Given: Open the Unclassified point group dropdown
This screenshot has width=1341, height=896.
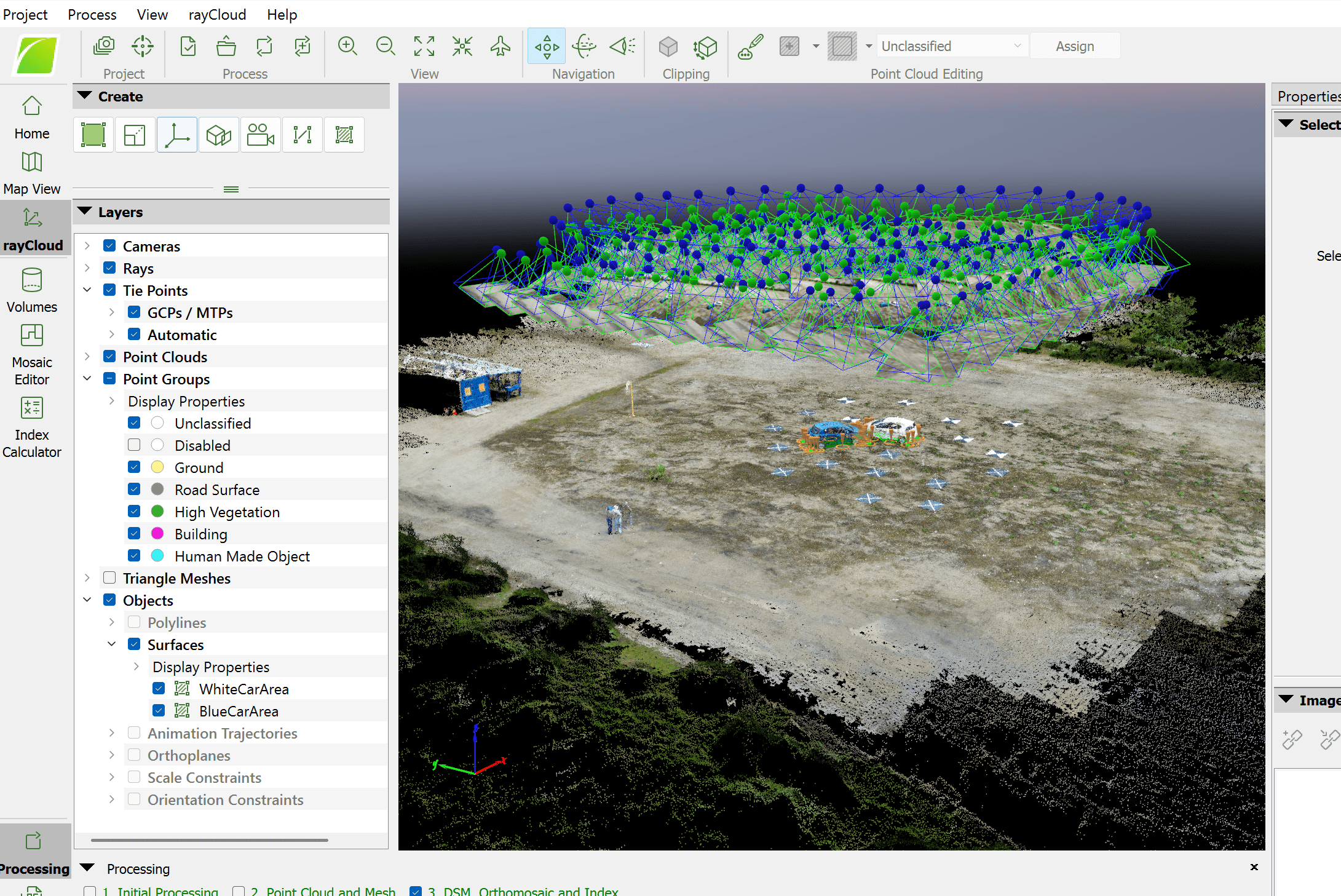Looking at the screenshot, I should pos(952,46).
